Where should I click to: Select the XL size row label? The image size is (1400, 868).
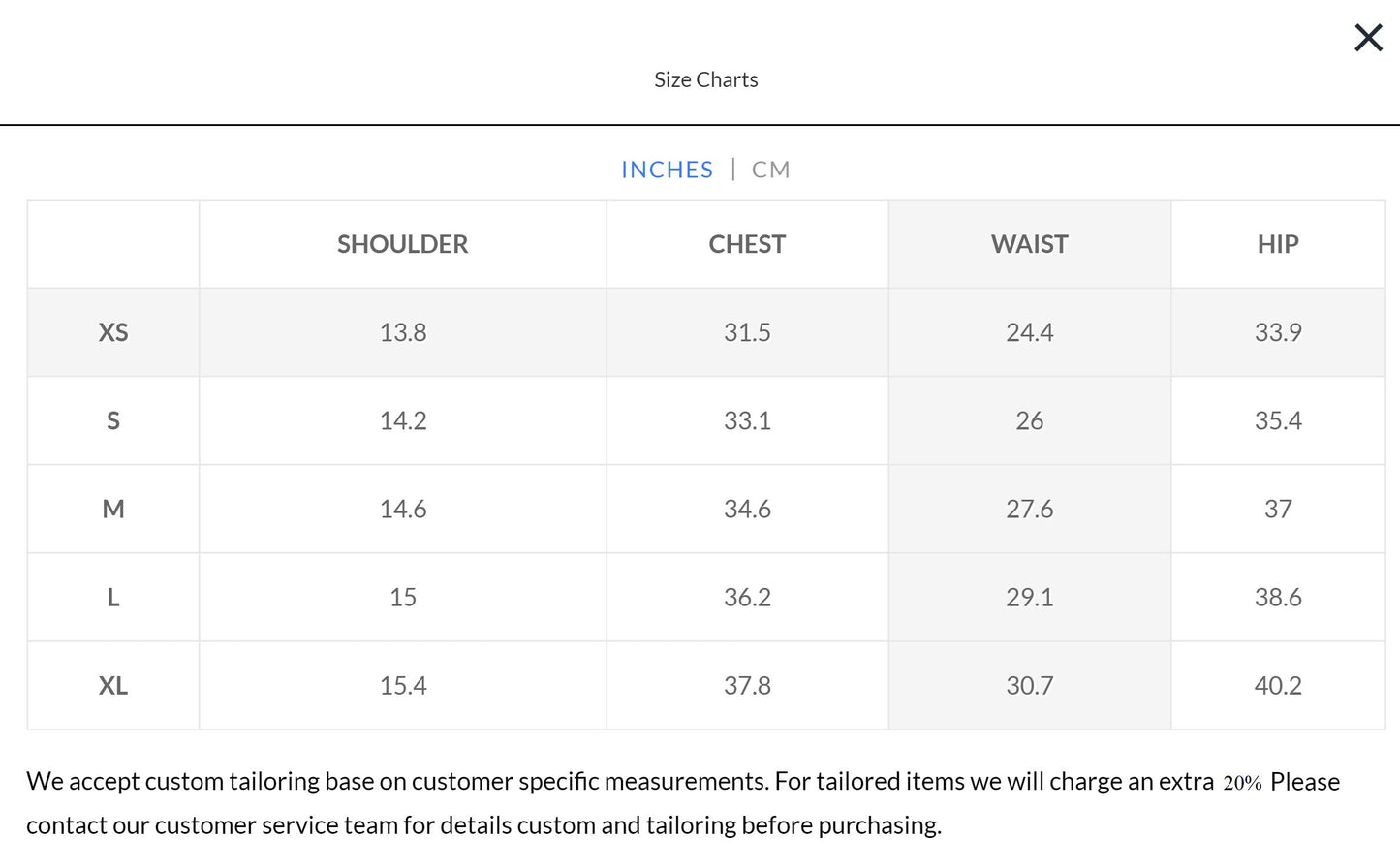click(113, 685)
